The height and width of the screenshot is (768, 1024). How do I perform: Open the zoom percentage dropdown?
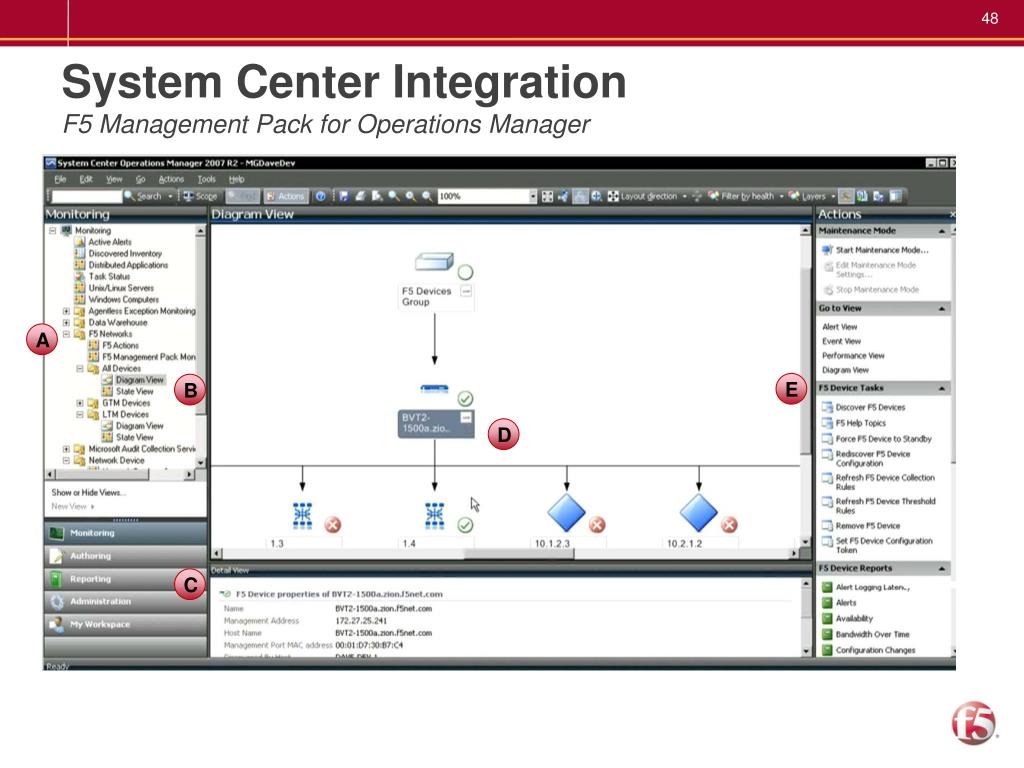tap(533, 196)
